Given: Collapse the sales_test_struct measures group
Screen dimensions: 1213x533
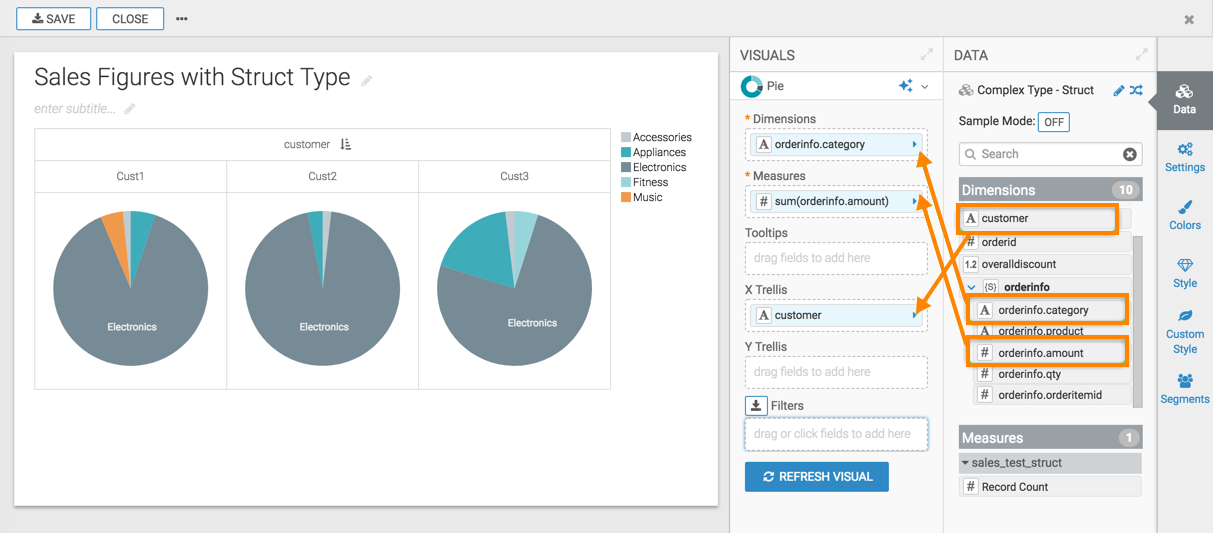Looking at the screenshot, I should (x=965, y=463).
